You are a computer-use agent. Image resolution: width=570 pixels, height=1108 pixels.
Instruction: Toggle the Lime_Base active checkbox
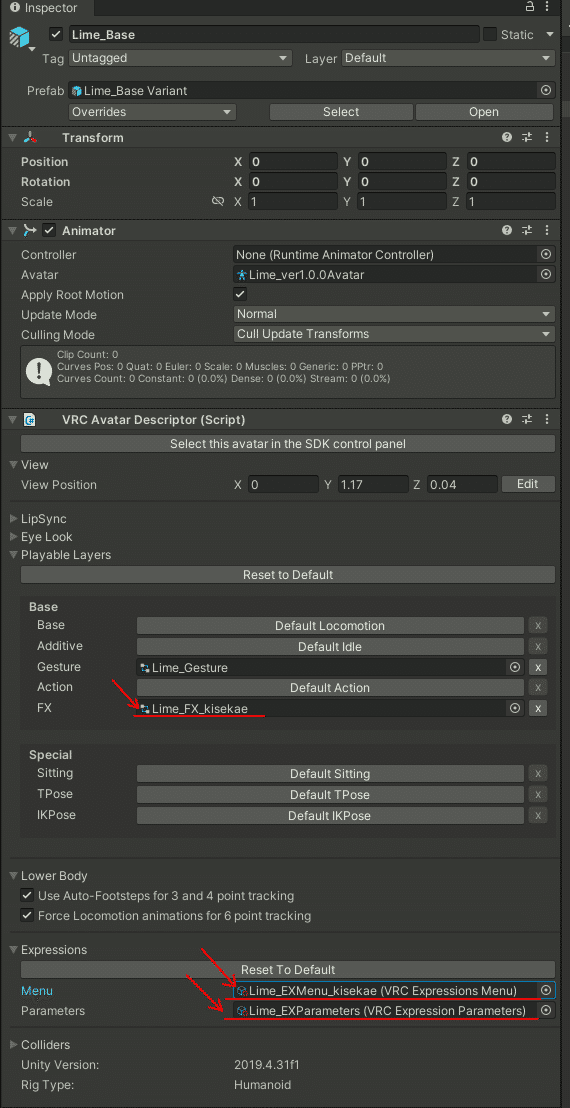click(57, 34)
